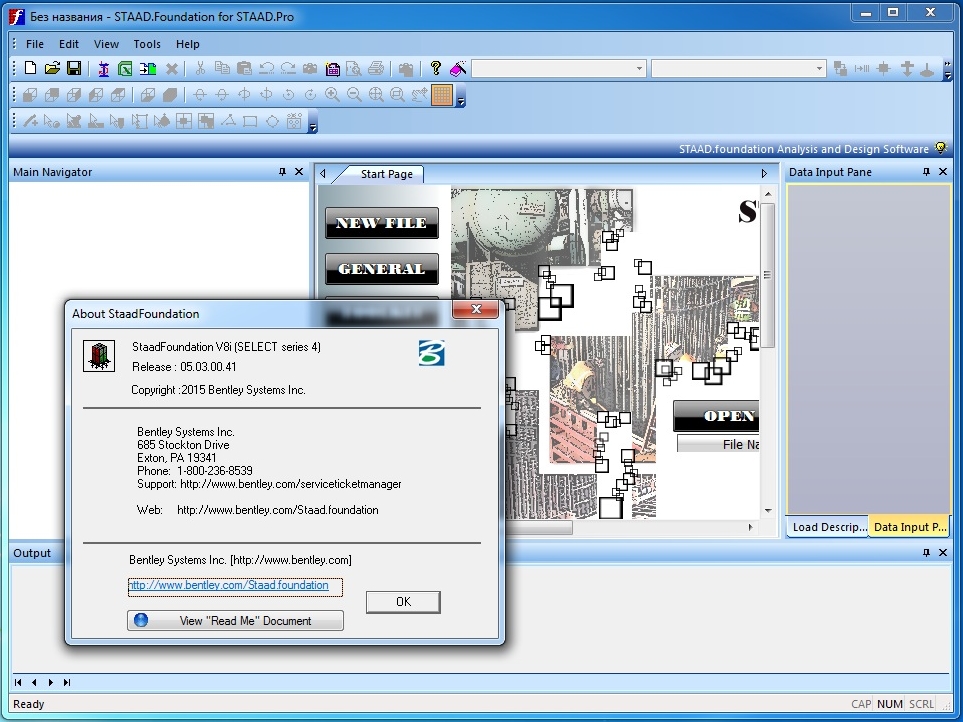Image resolution: width=963 pixels, height=722 pixels.
Task: Close the Main Navigator pane
Action: coord(299,172)
